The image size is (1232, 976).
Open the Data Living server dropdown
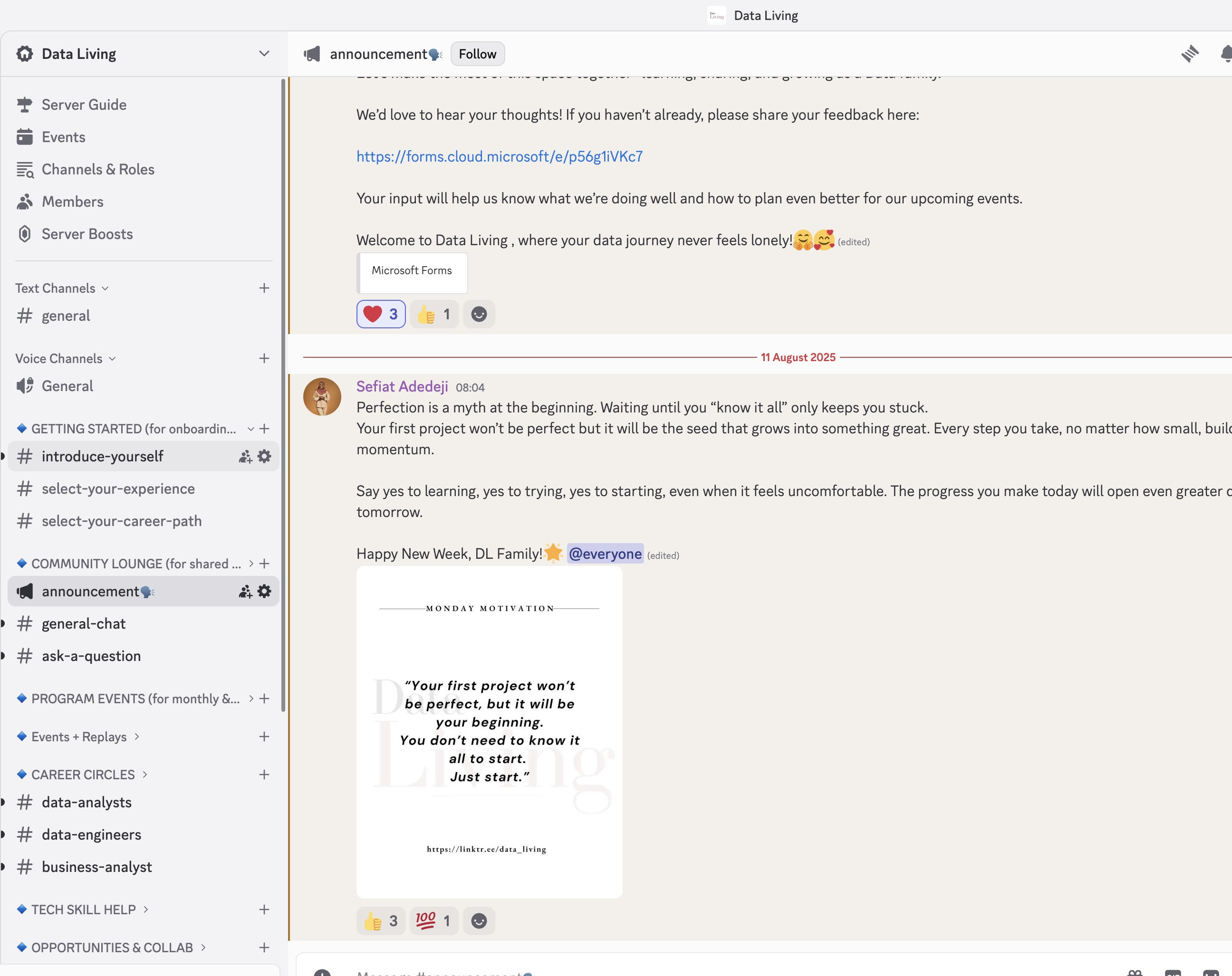(x=263, y=53)
